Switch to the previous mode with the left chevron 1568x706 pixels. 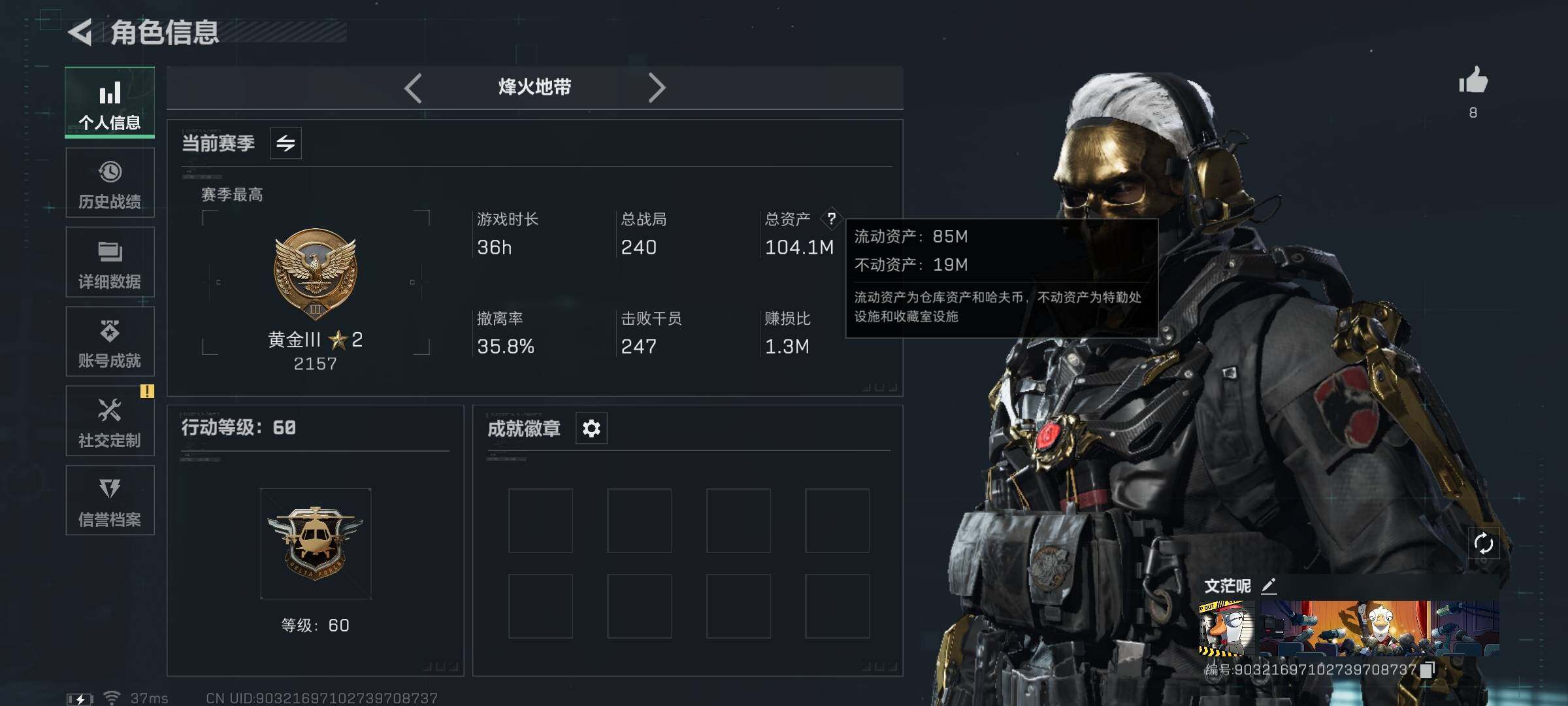[x=413, y=88]
